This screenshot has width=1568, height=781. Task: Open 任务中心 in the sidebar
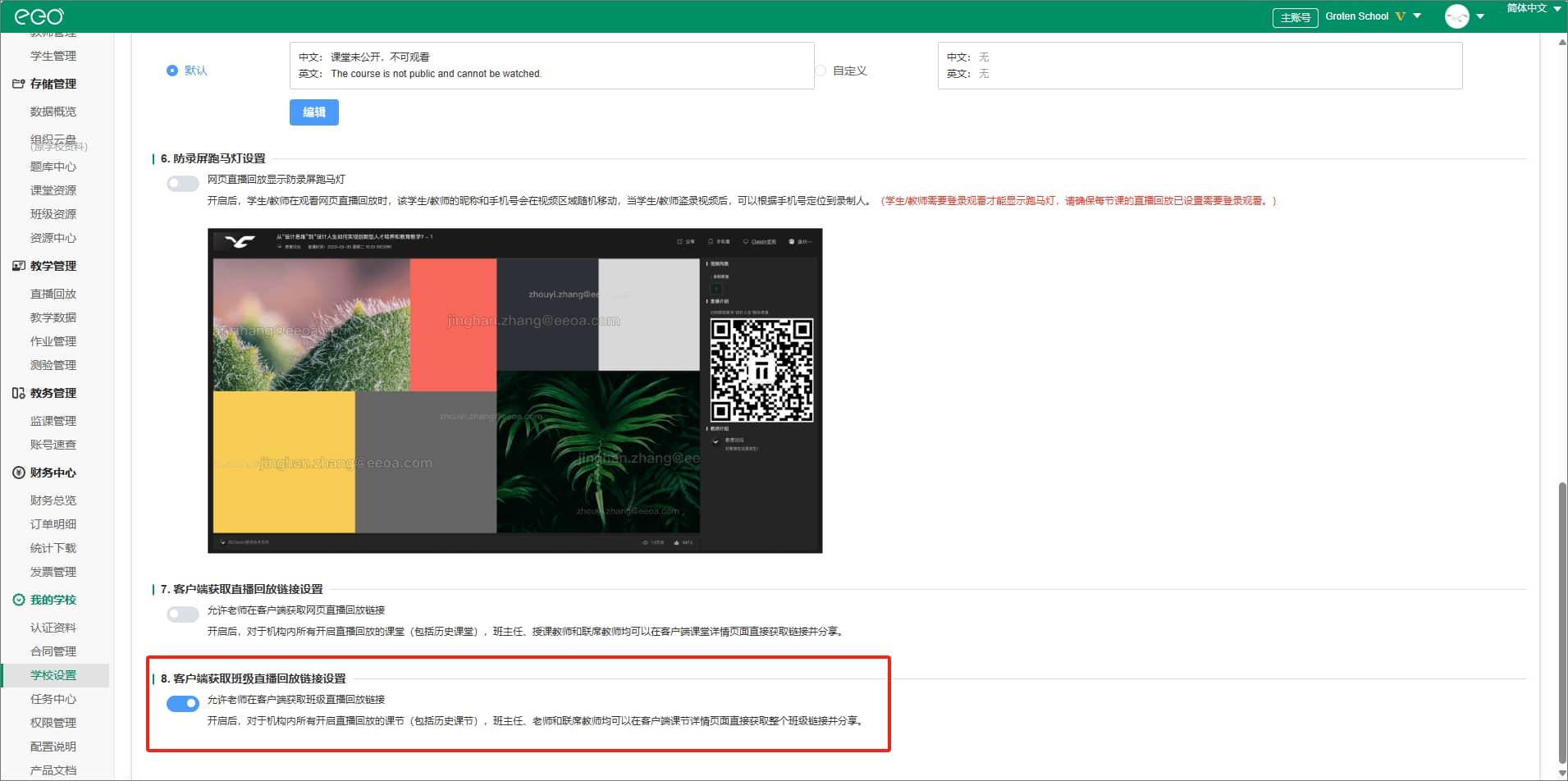coord(53,699)
